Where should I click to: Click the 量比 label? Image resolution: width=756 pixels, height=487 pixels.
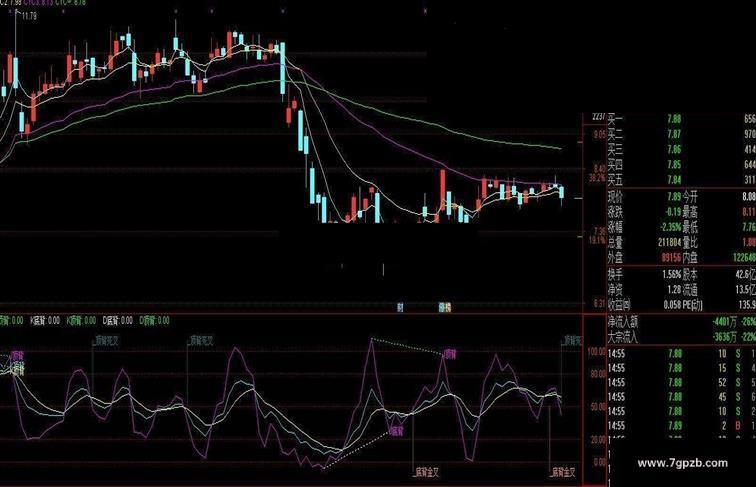point(690,243)
